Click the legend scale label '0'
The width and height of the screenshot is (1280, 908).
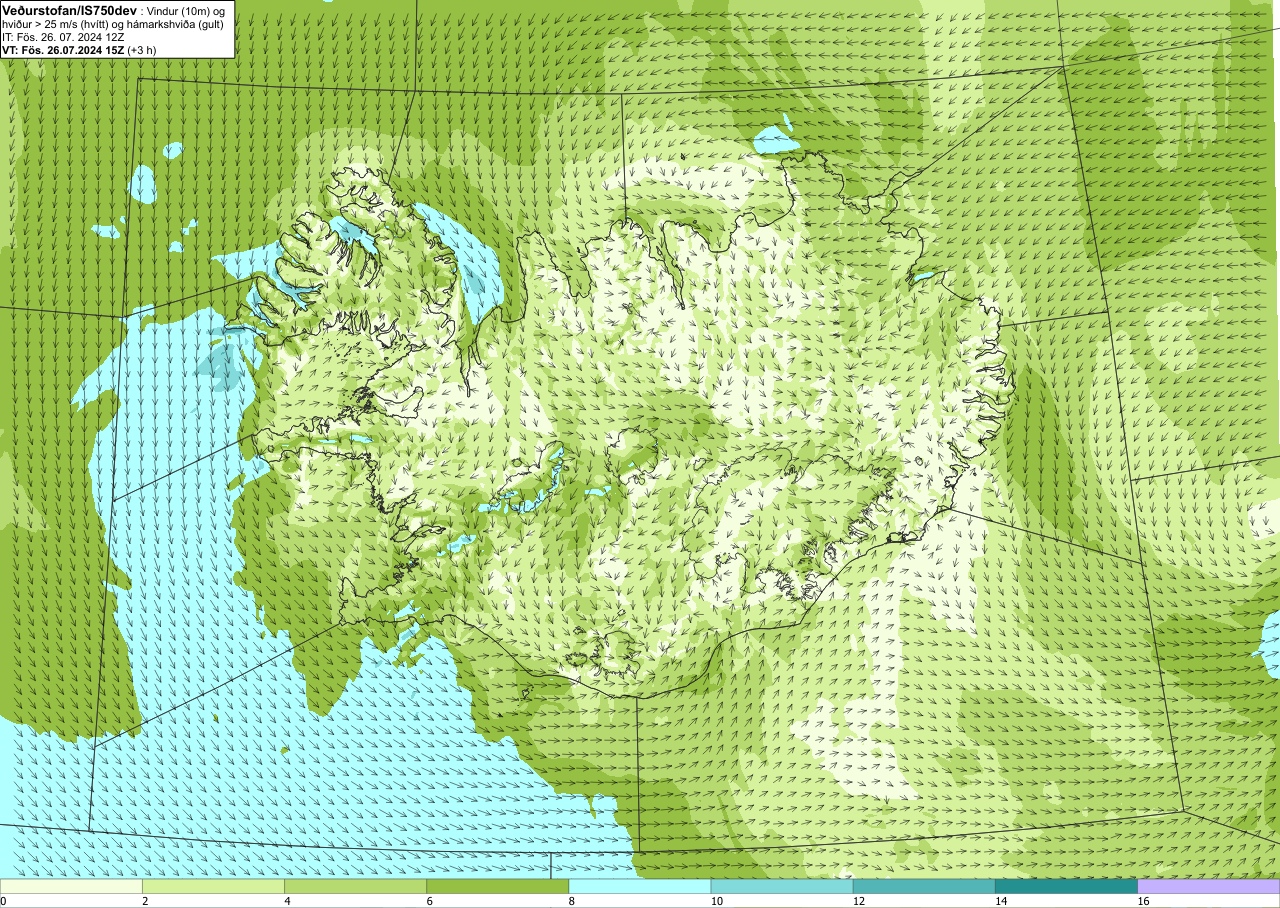point(3,901)
